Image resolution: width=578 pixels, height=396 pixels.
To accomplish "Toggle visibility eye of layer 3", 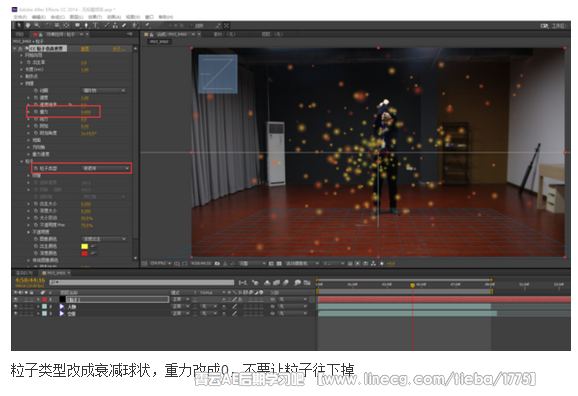I will 15,313.
